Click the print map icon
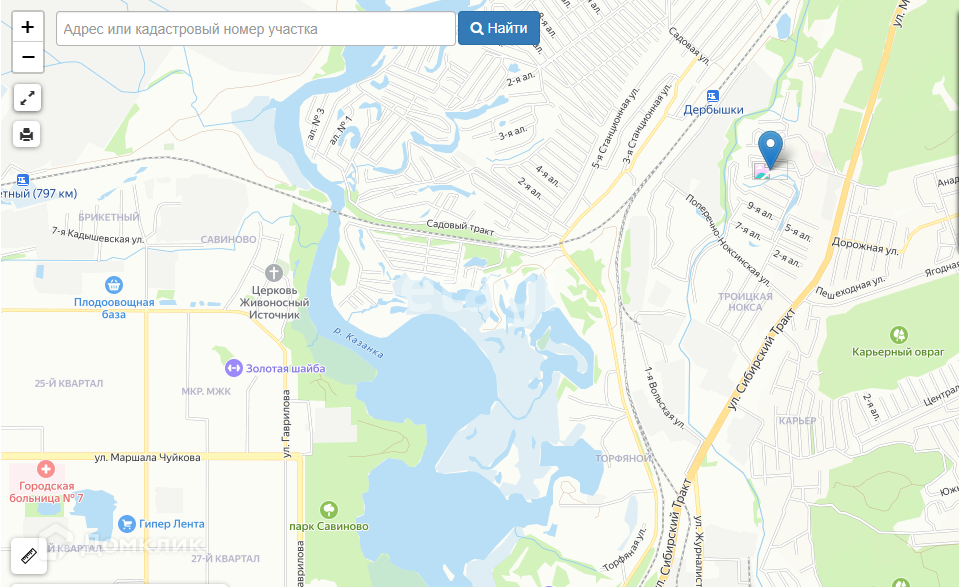This screenshot has height=587, width=959. [x=26, y=134]
